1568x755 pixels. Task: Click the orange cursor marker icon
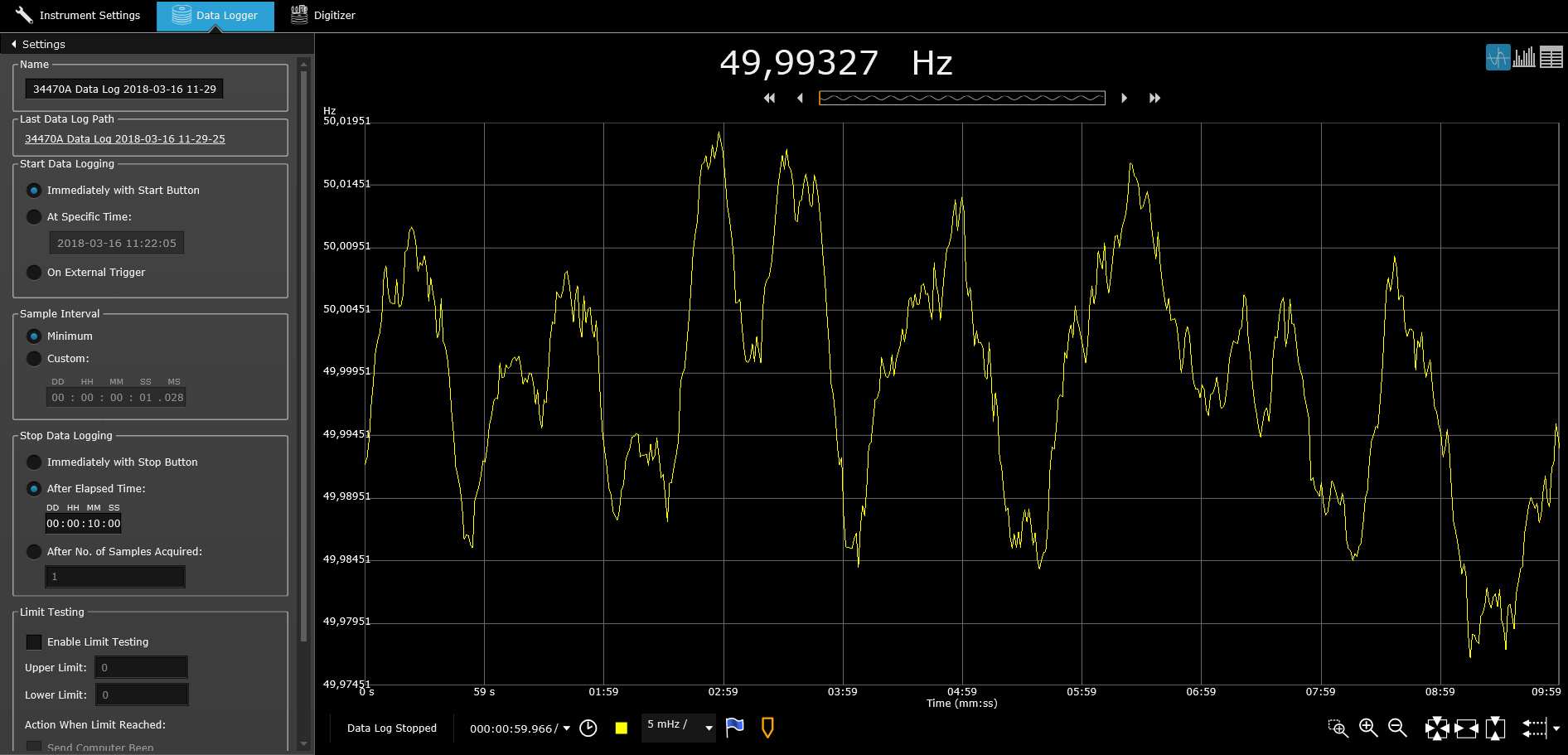(x=767, y=728)
